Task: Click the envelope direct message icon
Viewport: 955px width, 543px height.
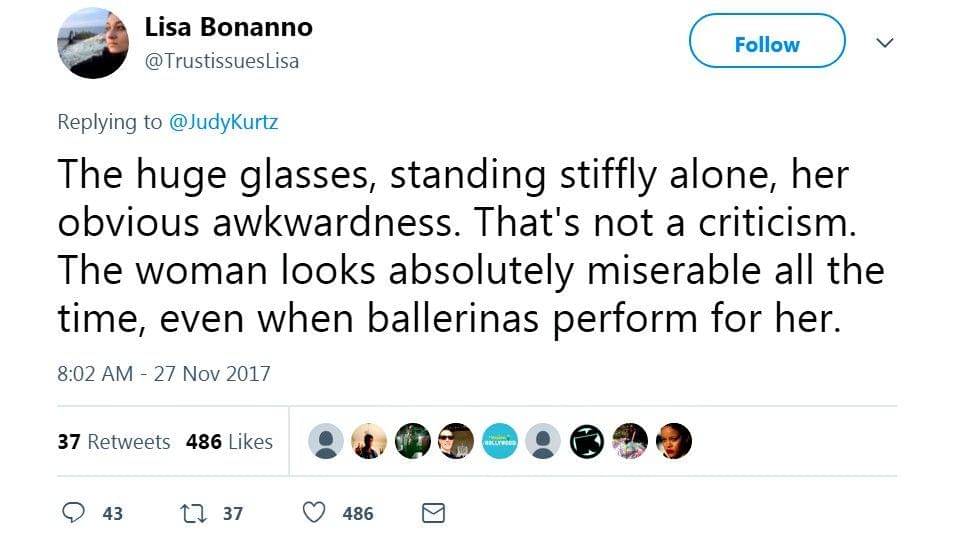Action: (x=433, y=513)
